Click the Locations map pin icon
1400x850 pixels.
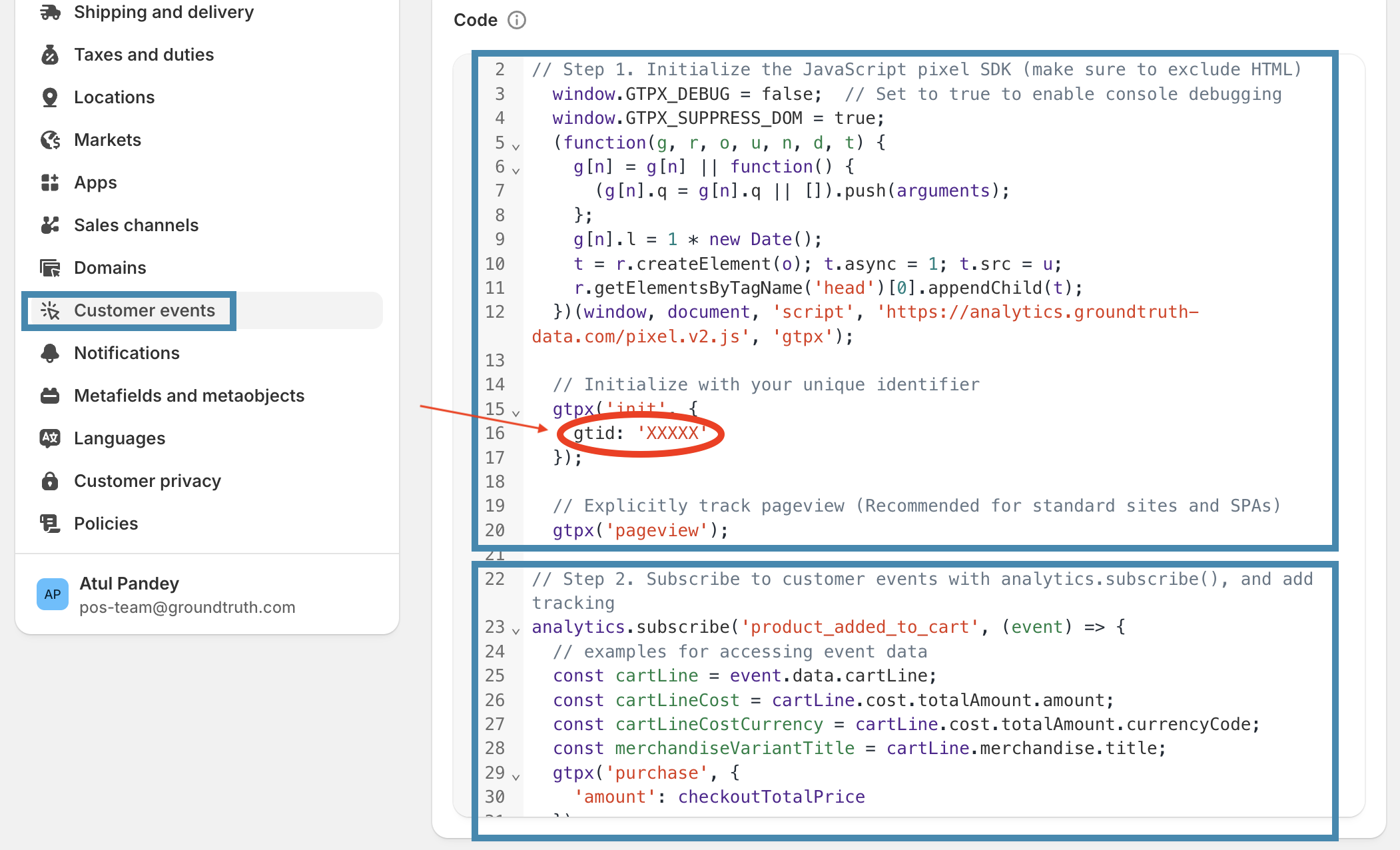click(50, 97)
